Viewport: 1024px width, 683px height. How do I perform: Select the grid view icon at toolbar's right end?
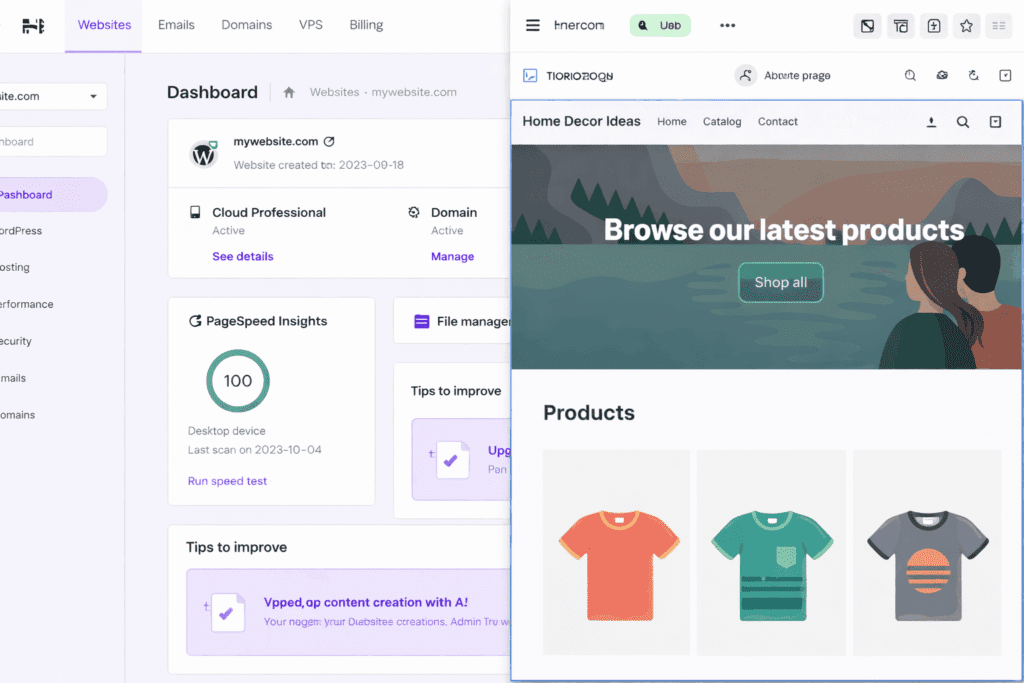pos(998,25)
